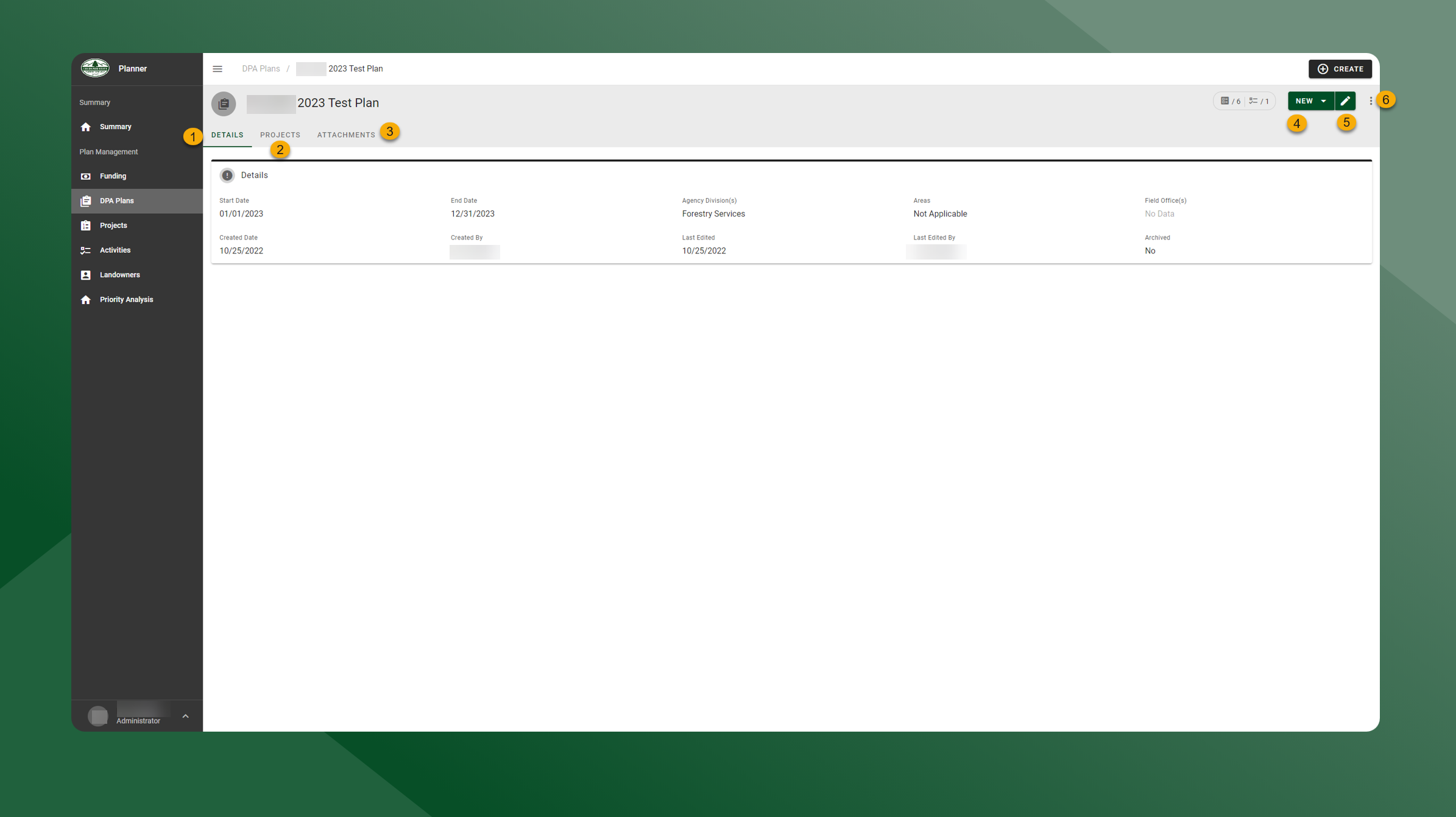Click the projects count badge showing /6
1456x817 pixels.
pos(1230,101)
